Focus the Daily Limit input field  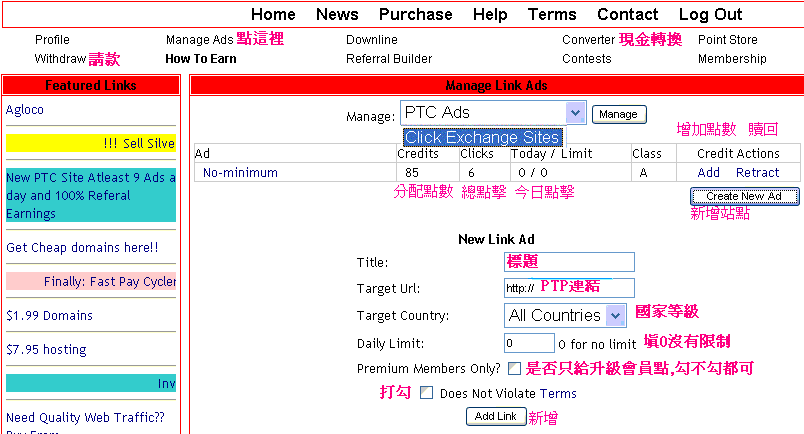point(529,343)
